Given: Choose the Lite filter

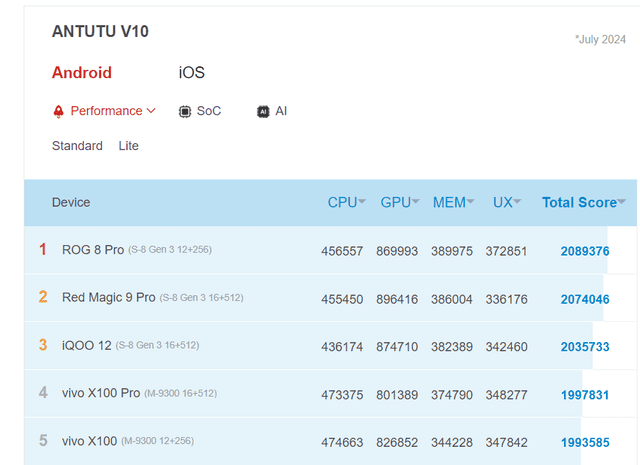Looking at the screenshot, I should tap(129, 146).
